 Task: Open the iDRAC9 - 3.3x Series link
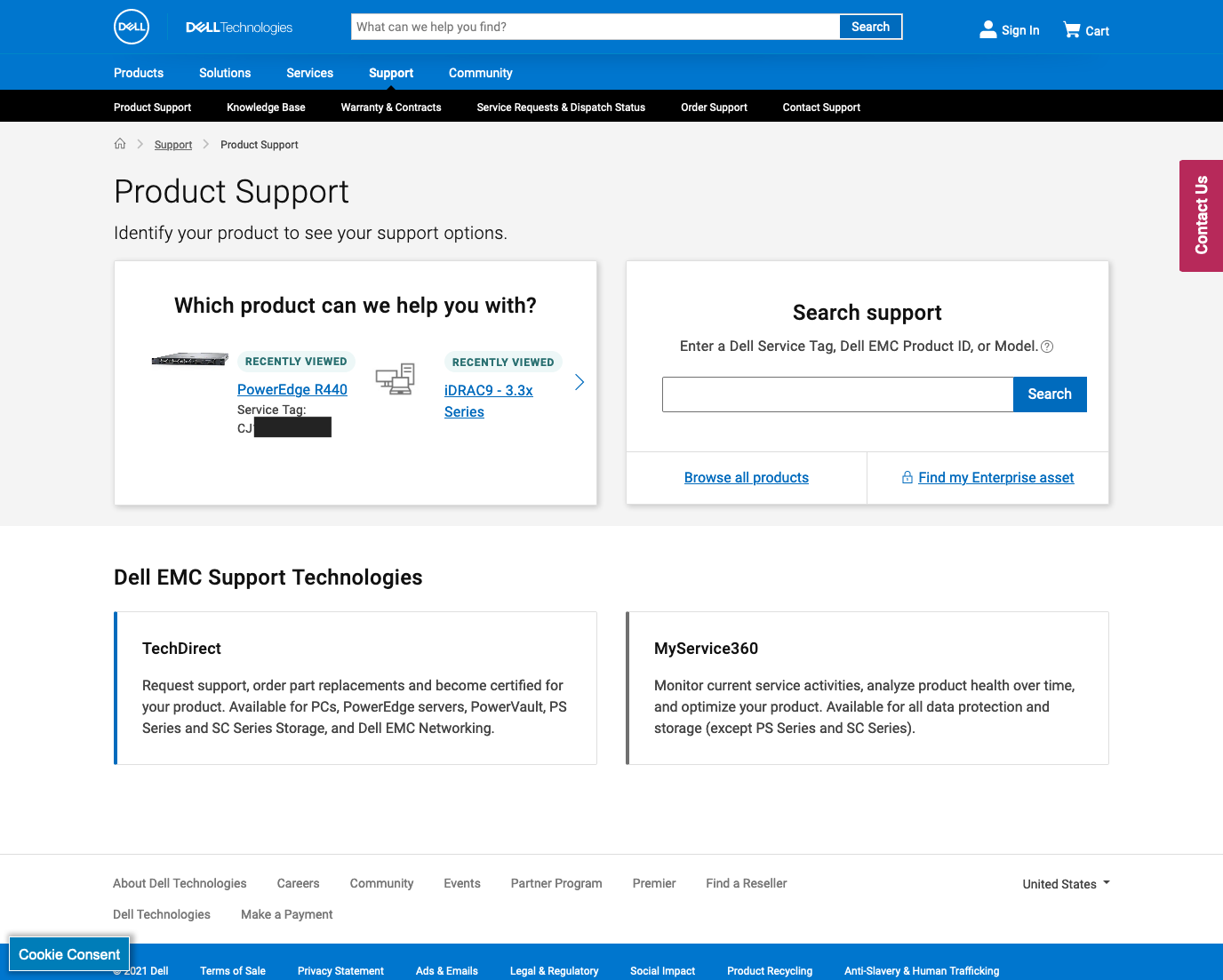click(489, 401)
